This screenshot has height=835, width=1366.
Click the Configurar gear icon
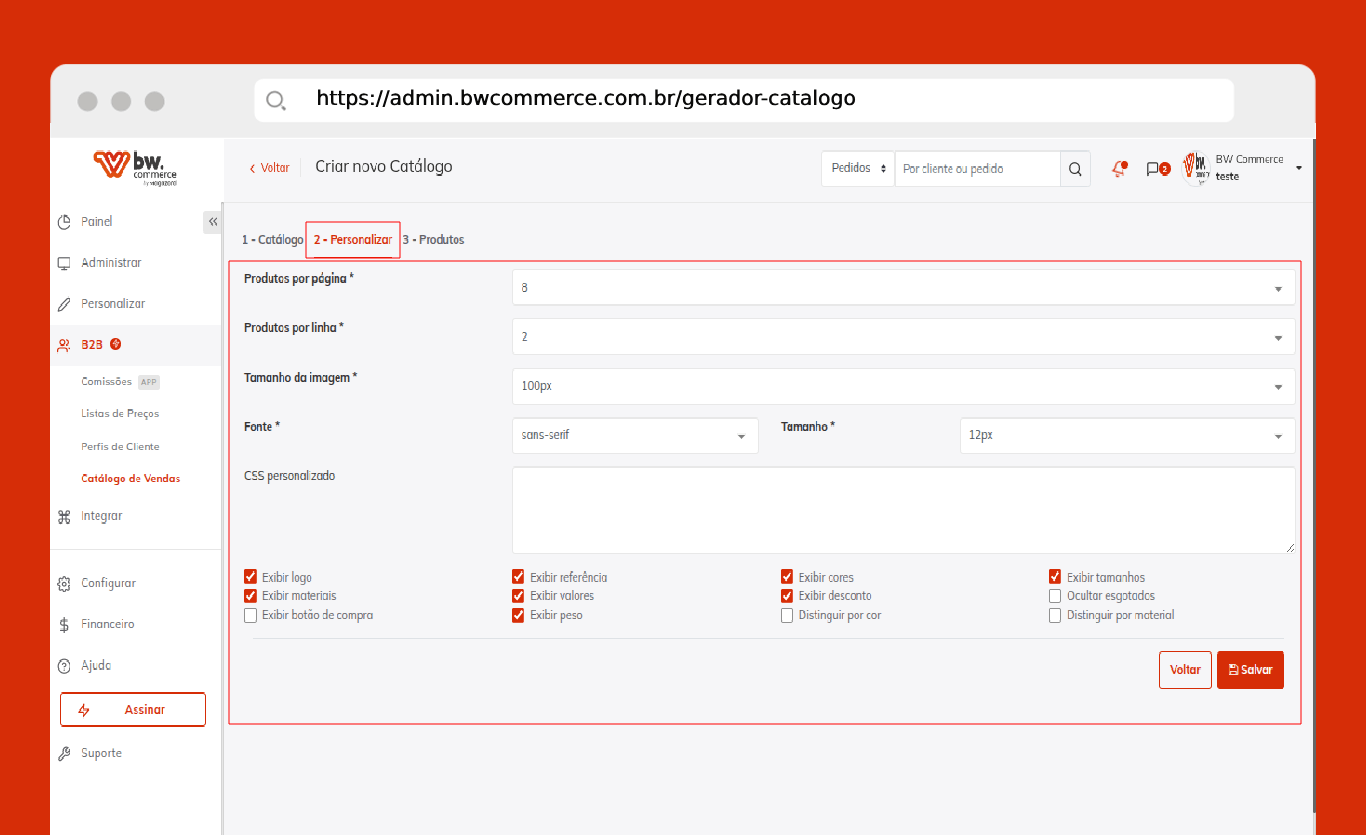click(x=64, y=584)
